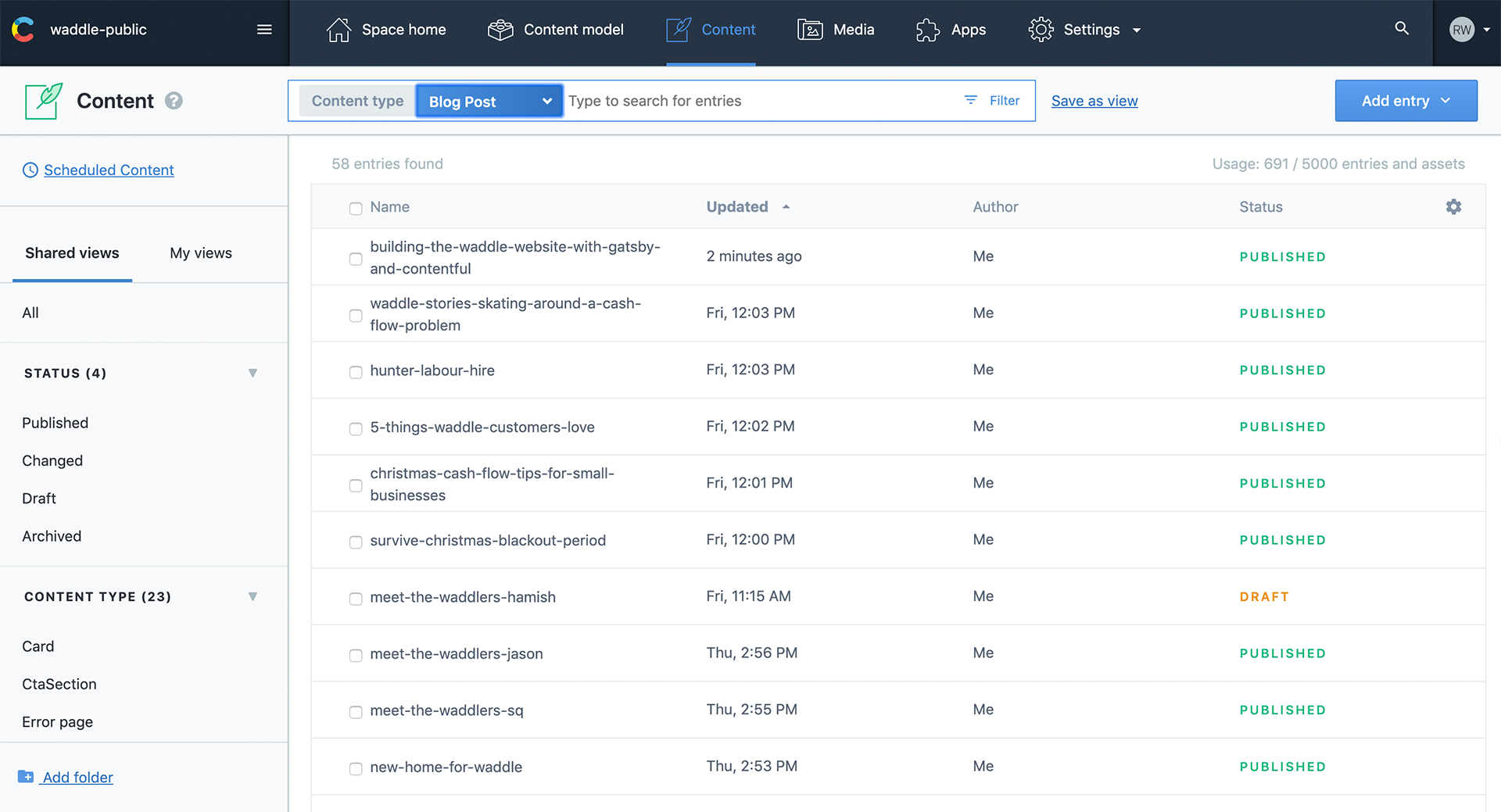Tick the hunter-labour-hire checkbox
The width and height of the screenshot is (1501, 812).
click(x=356, y=372)
